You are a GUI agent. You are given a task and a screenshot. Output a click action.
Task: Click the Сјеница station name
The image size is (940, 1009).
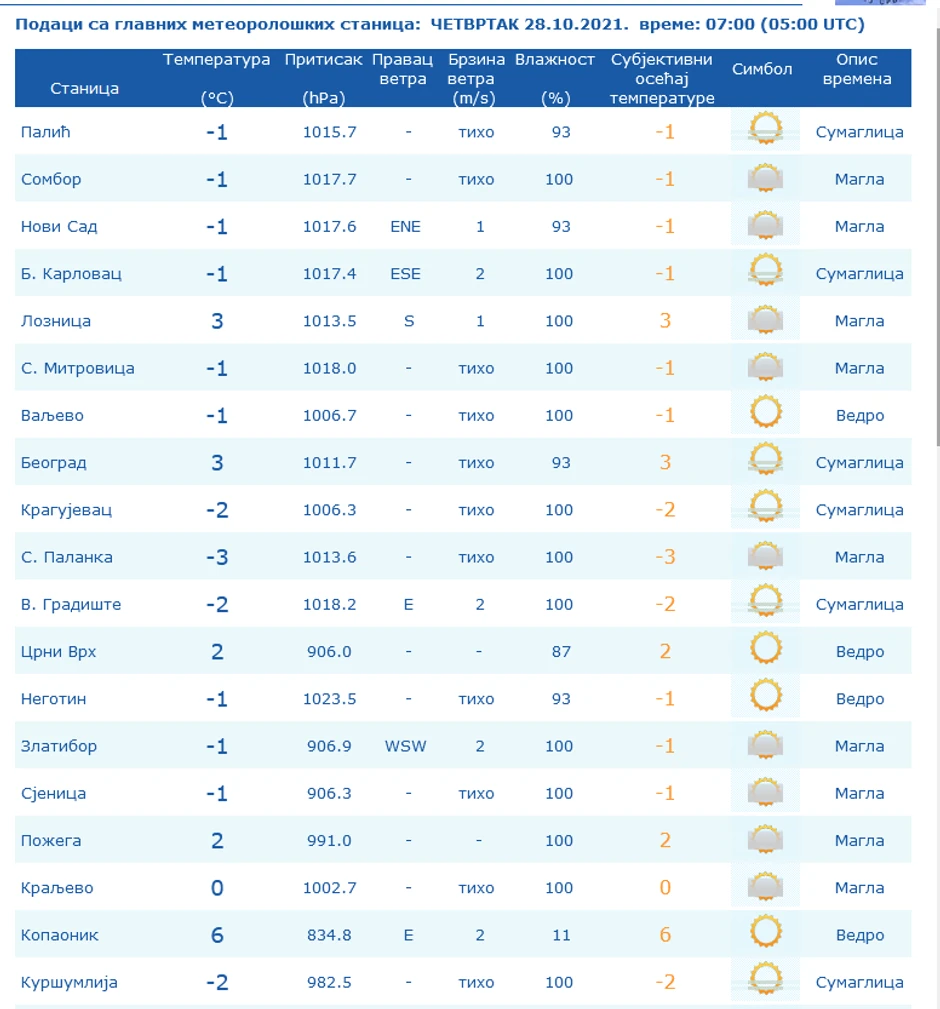tap(53, 793)
